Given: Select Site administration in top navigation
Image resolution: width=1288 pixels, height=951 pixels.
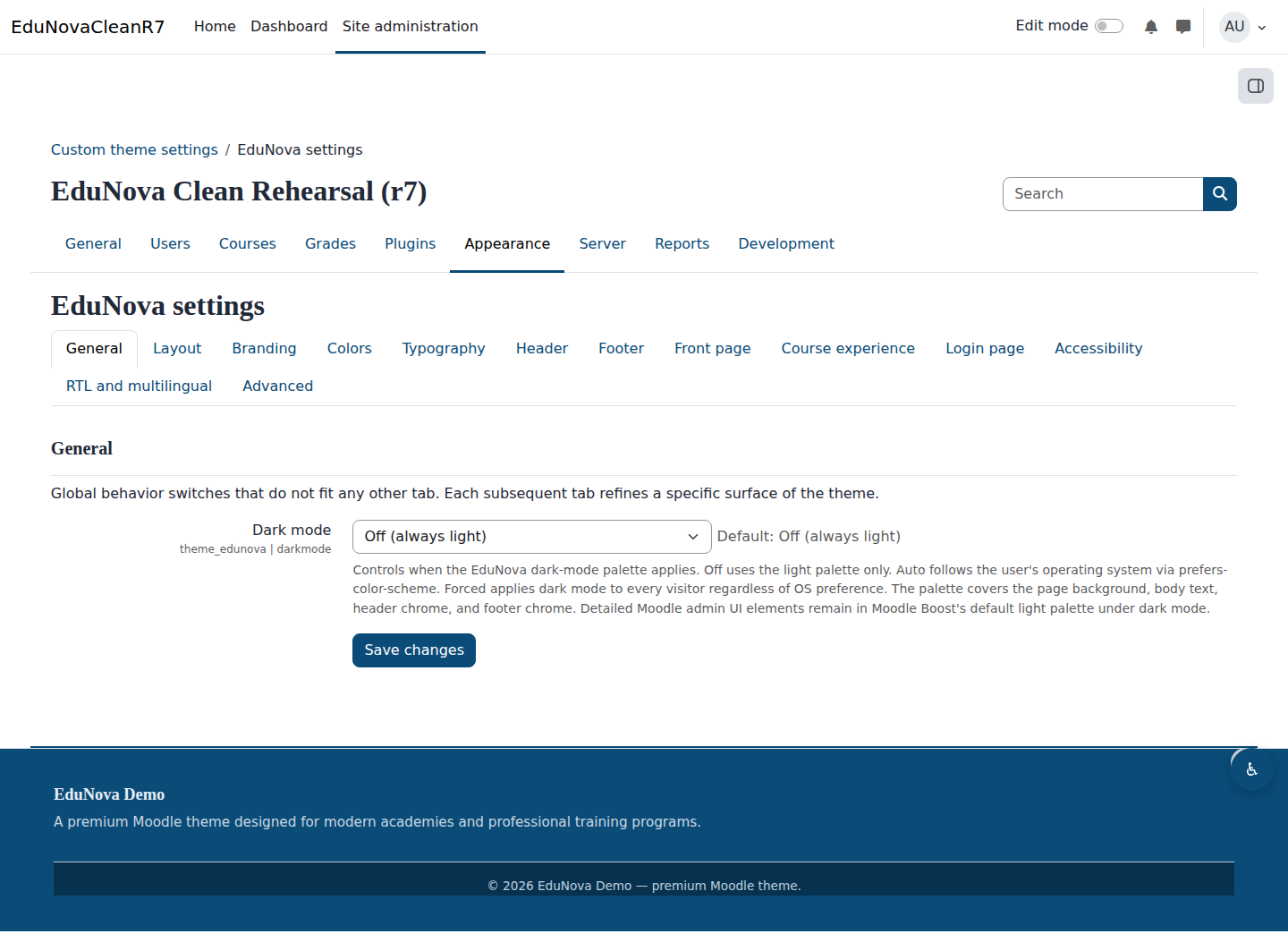Looking at the screenshot, I should 411,27.
